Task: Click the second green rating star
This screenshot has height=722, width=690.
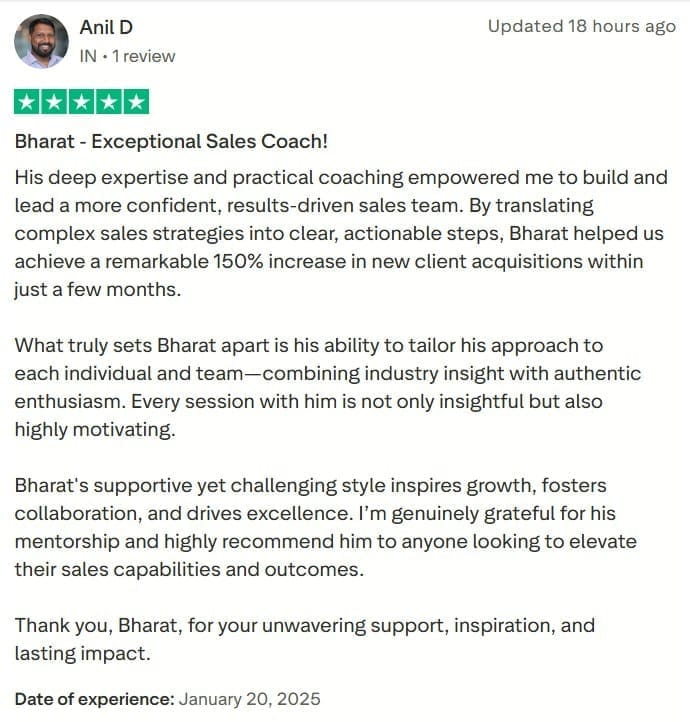Action: point(54,102)
